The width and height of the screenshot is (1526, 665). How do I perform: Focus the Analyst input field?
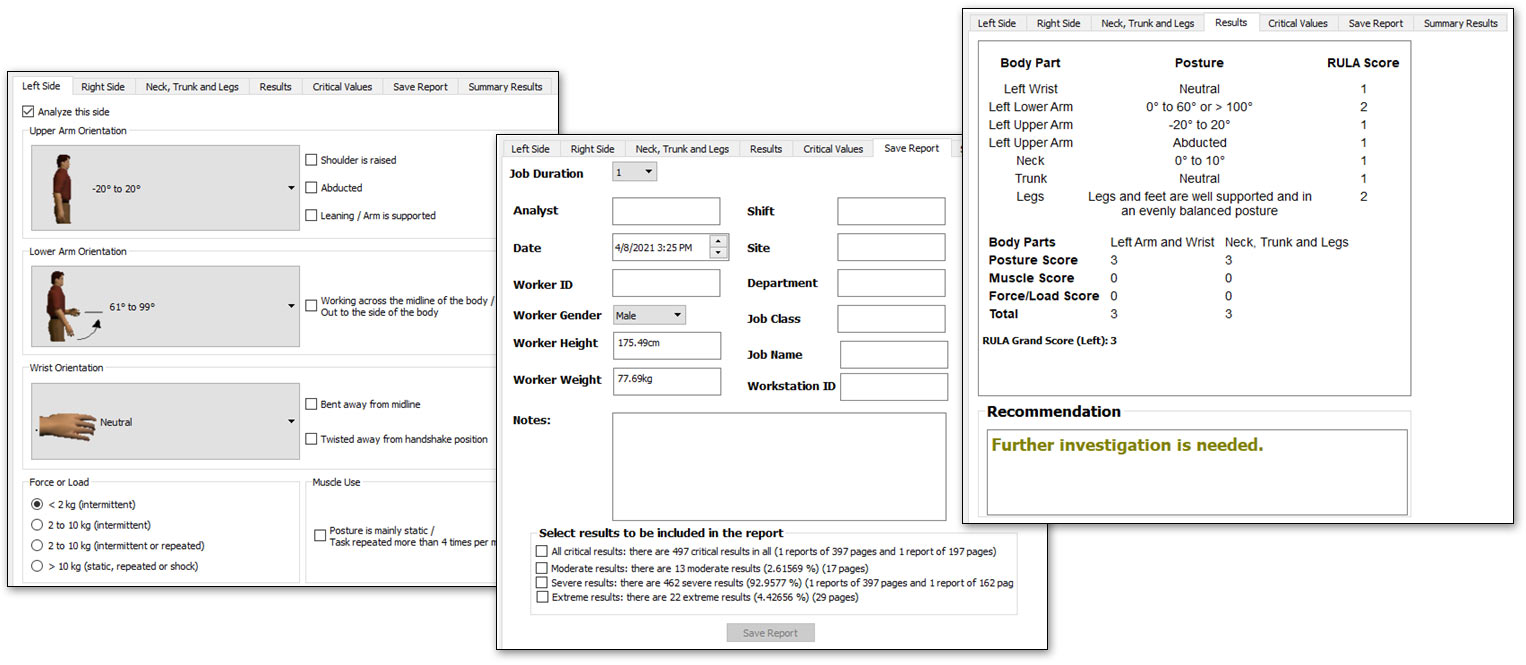[666, 211]
